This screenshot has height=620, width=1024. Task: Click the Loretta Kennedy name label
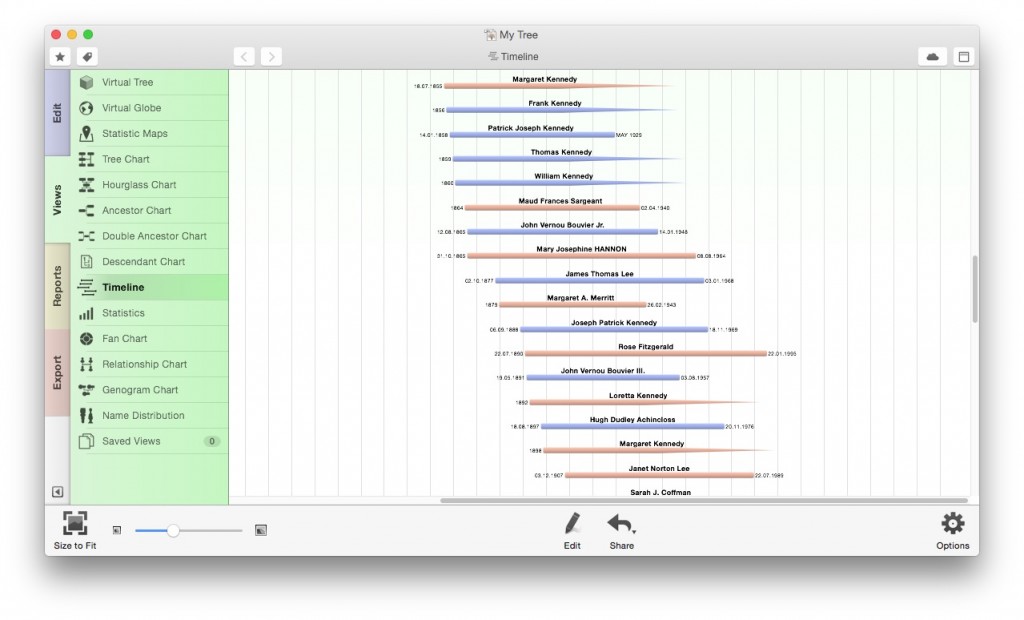[x=638, y=396]
